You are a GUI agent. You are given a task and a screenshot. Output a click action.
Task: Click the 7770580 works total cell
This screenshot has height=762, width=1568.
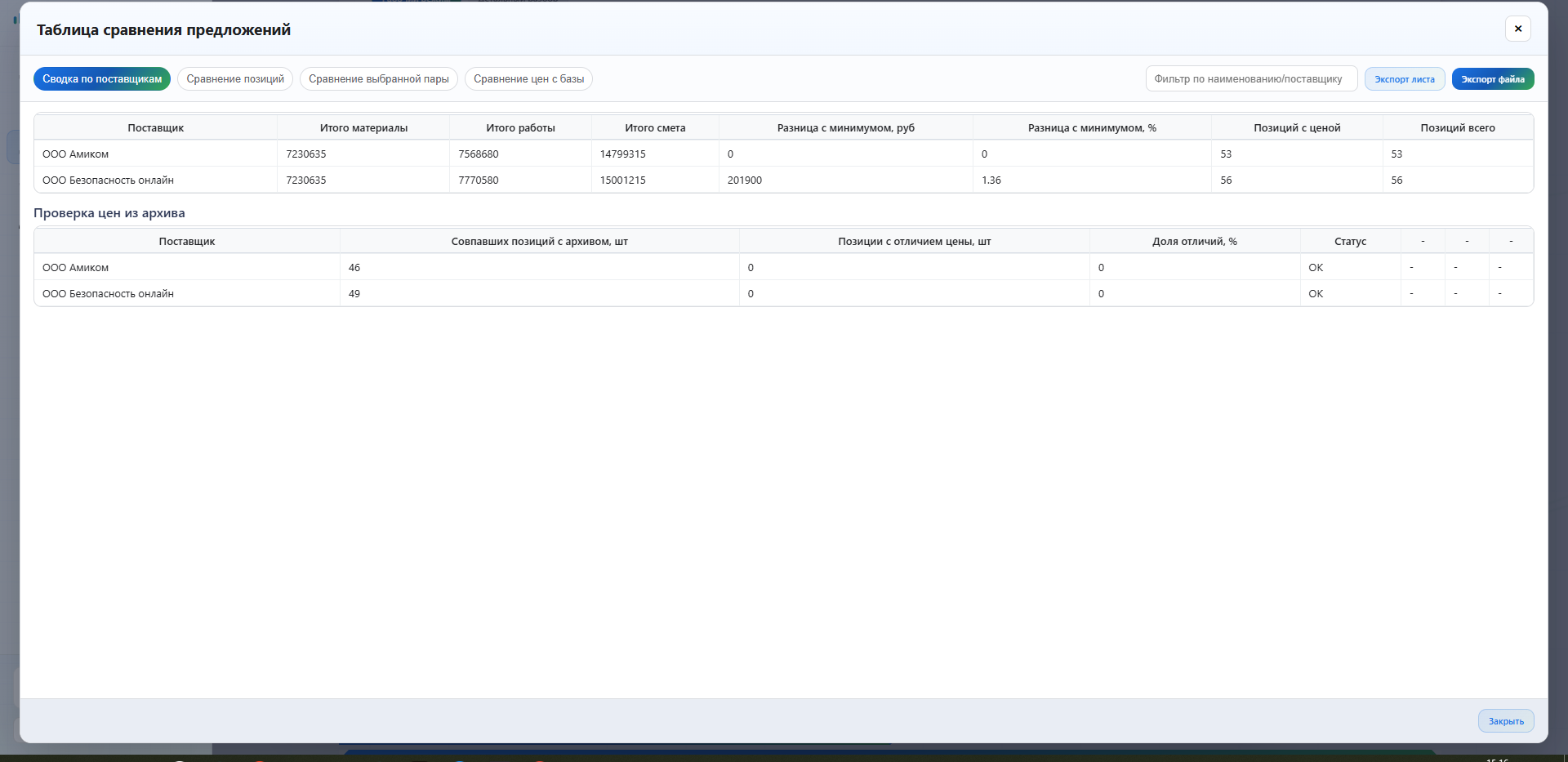520,180
